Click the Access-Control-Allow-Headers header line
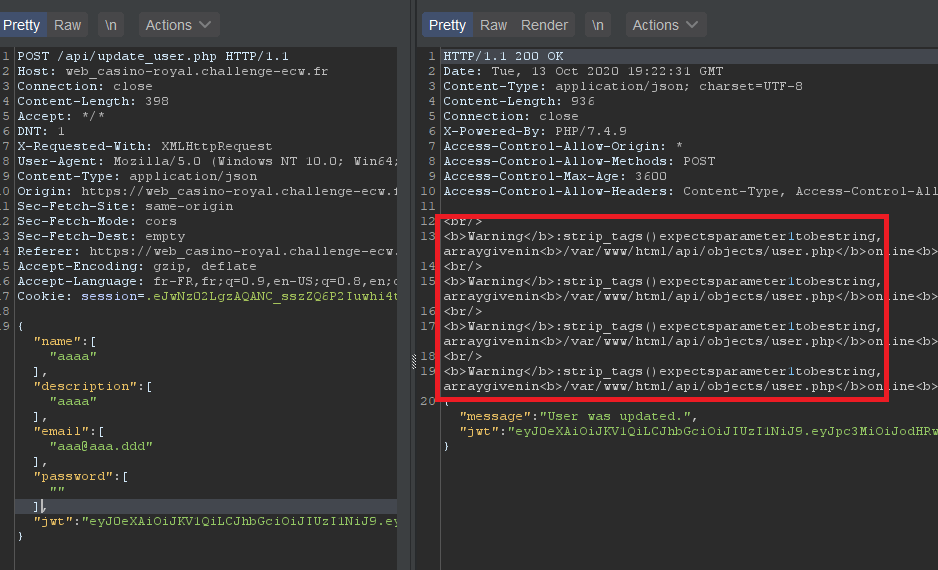Viewport: 938px width, 570px height. pos(690,191)
